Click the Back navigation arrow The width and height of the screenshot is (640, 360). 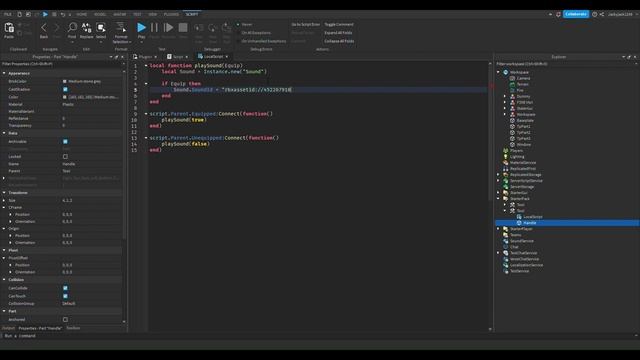pos(44,27)
